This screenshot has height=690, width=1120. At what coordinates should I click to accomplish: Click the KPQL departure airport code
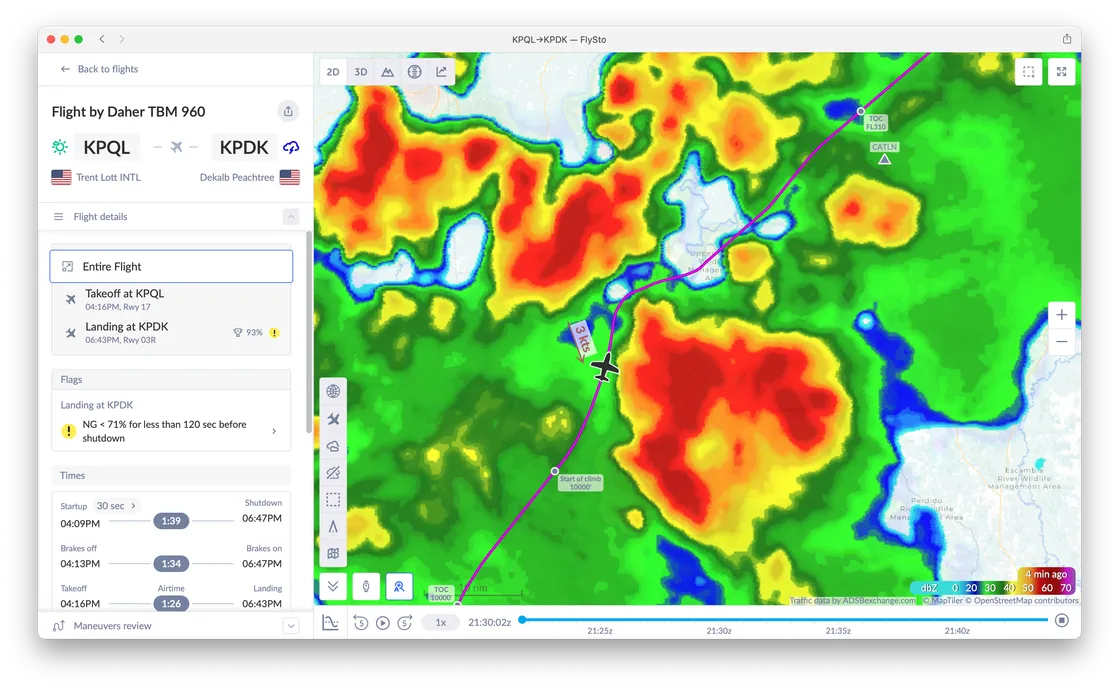(106, 147)
